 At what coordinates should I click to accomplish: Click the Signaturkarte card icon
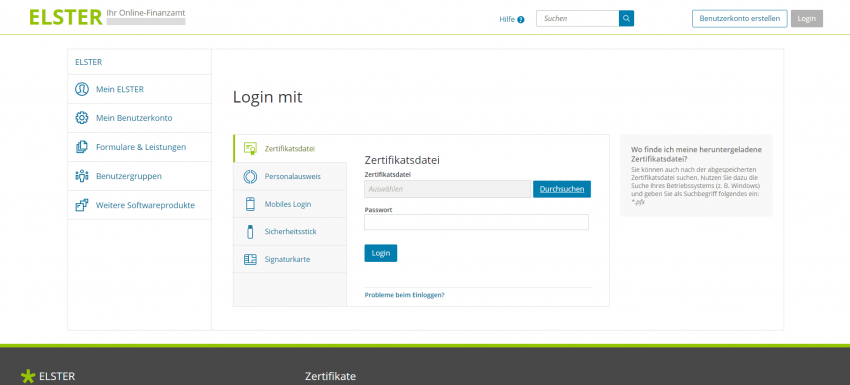coord(250,259)
